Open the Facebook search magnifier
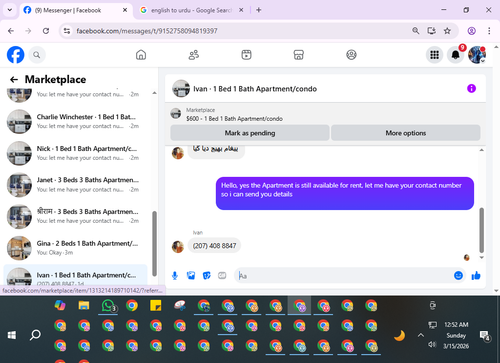Viewport: 500px width, 363px height. pos(37,55)
